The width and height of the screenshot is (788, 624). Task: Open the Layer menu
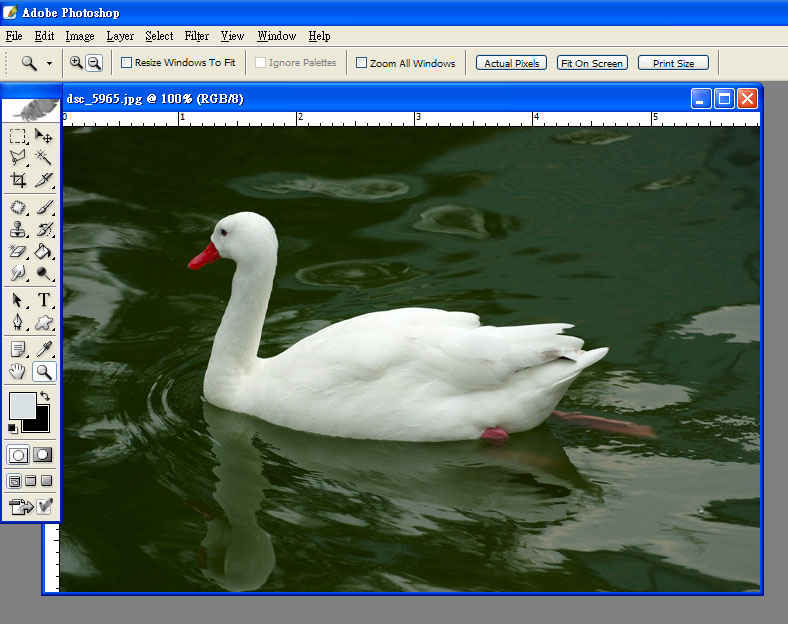120,36
